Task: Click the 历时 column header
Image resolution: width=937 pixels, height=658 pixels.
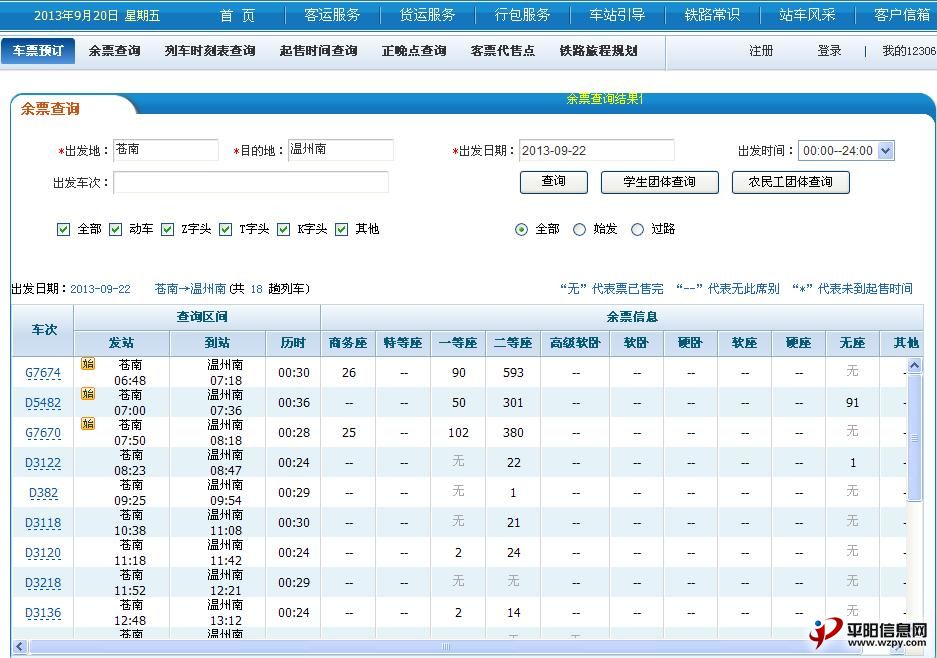Action: [x=293, y=343]
